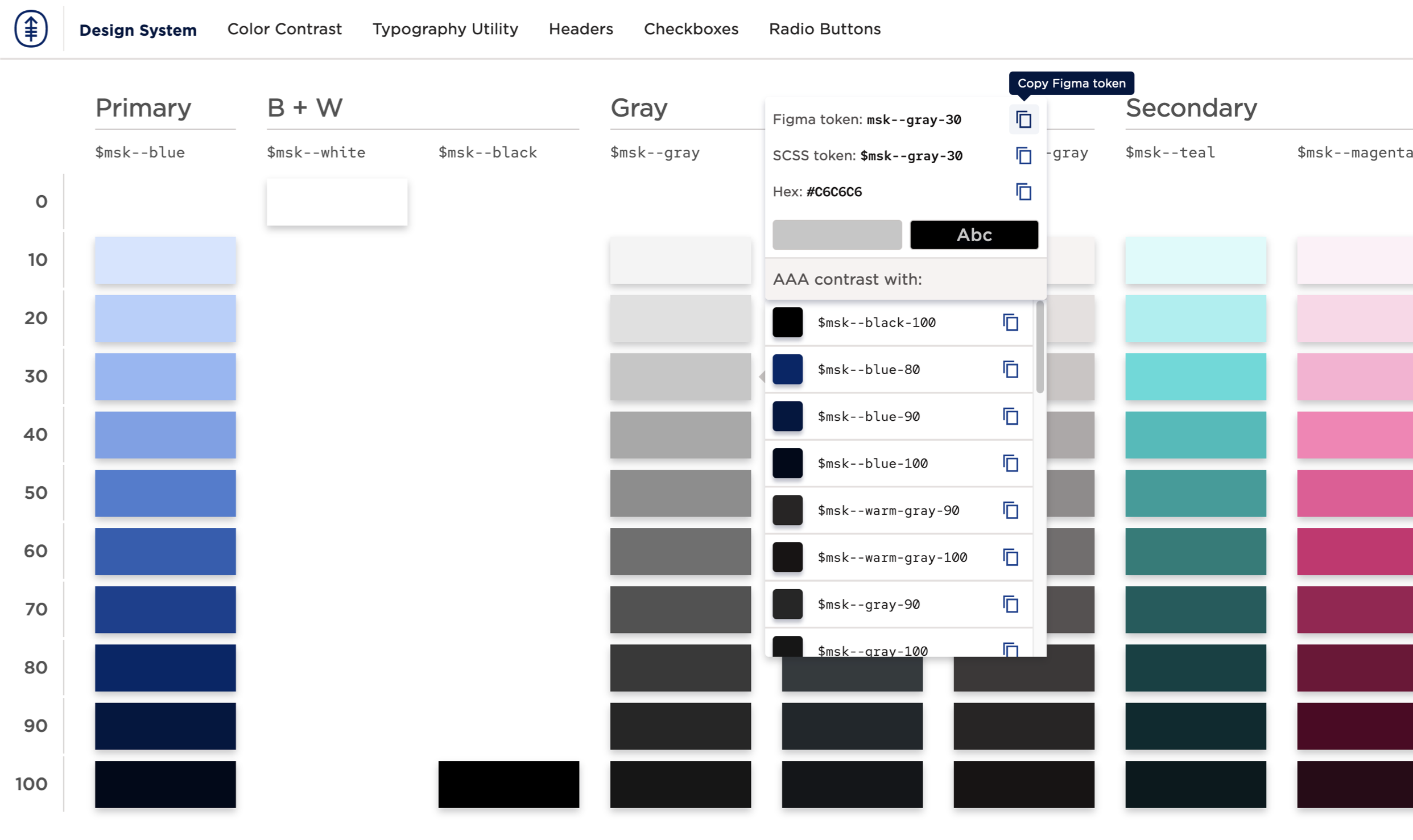Image resolution: width=1413 pixels, height=840 pixels.
Task: Copy the $msk--warm-gray-100 token
Action: coord(1010,557)
